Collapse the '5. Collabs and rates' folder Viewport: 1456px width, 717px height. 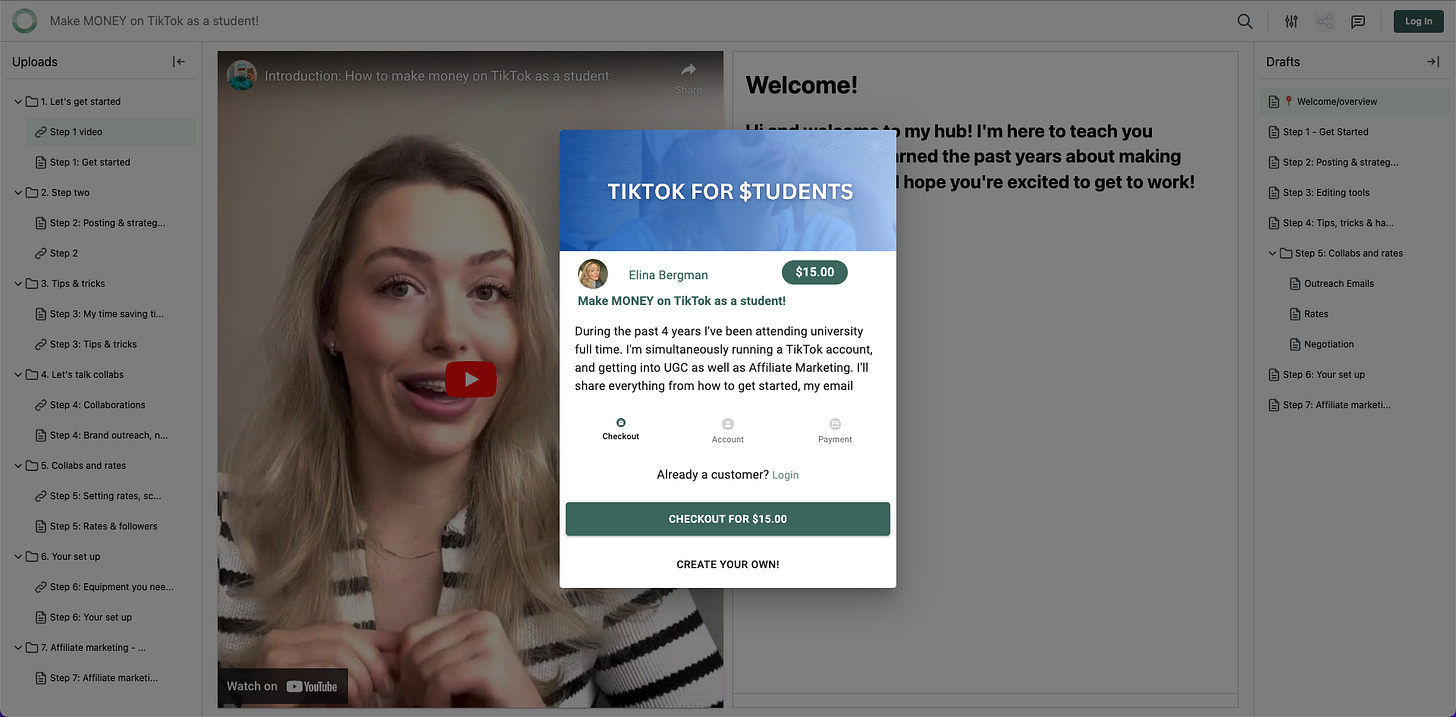coord(18,466)
